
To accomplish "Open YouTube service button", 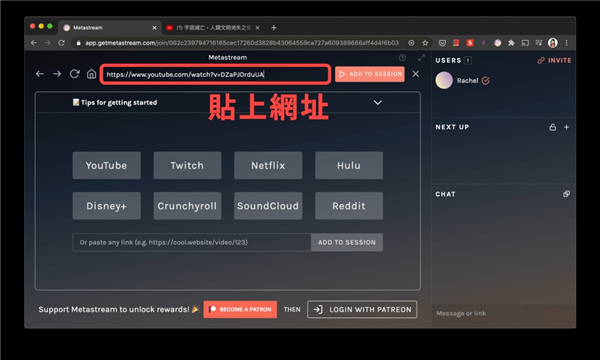I will pyautogui.click(x=106, y=165).
